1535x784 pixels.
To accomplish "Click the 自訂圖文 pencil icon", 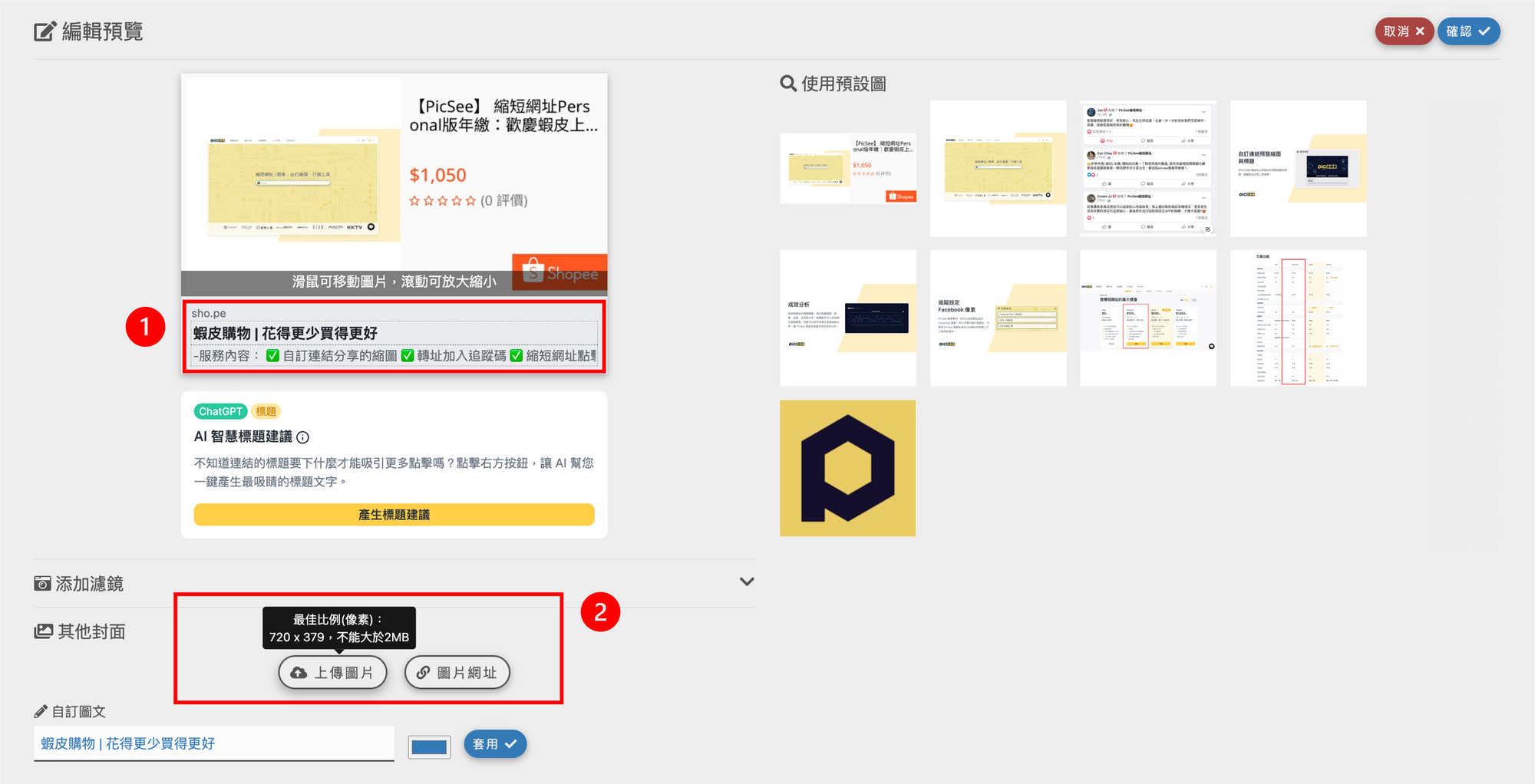I will tap(41, 711).
